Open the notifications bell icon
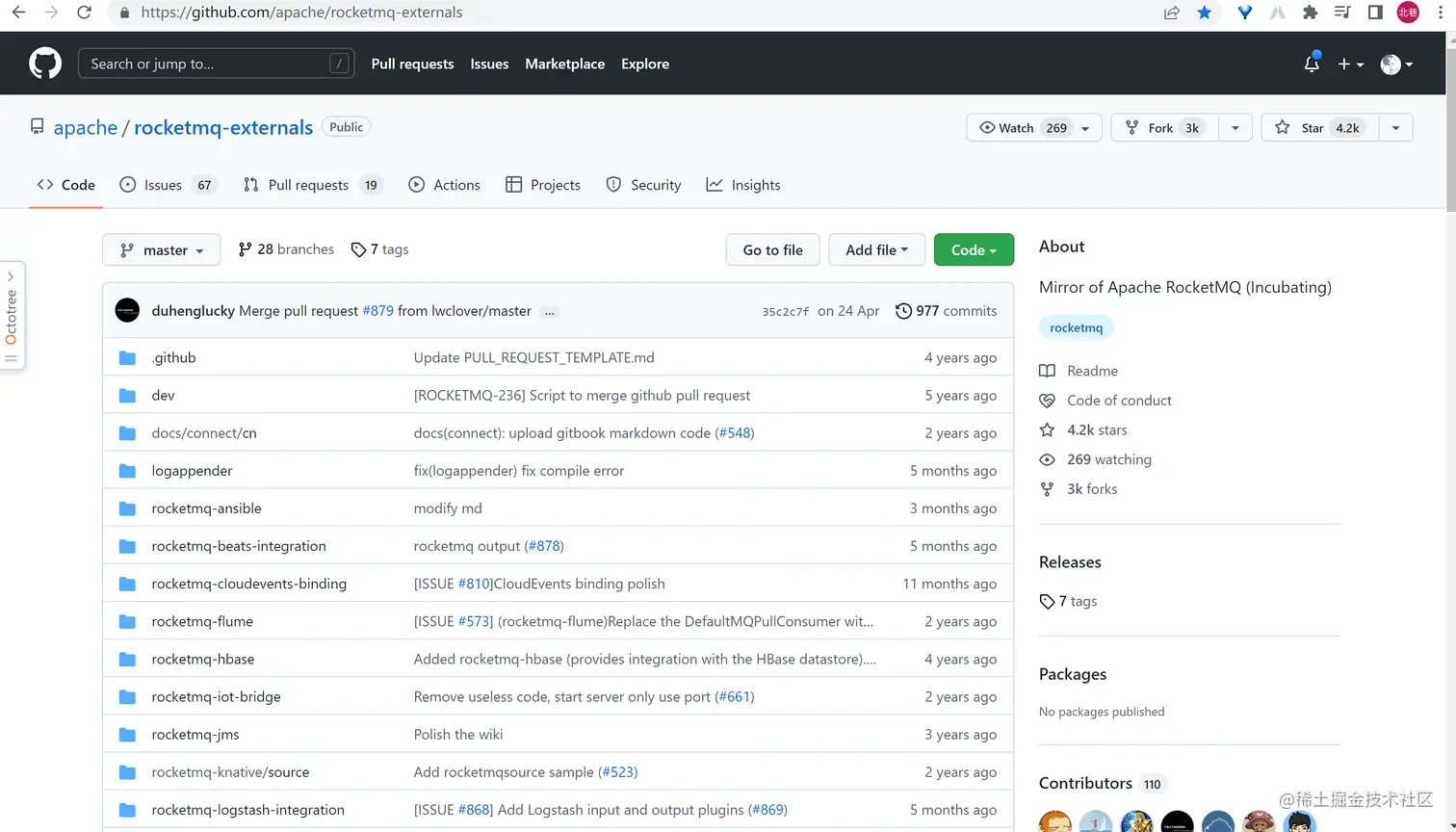Viewport: 1456px width, 832px height. (x=1312, y=64)
